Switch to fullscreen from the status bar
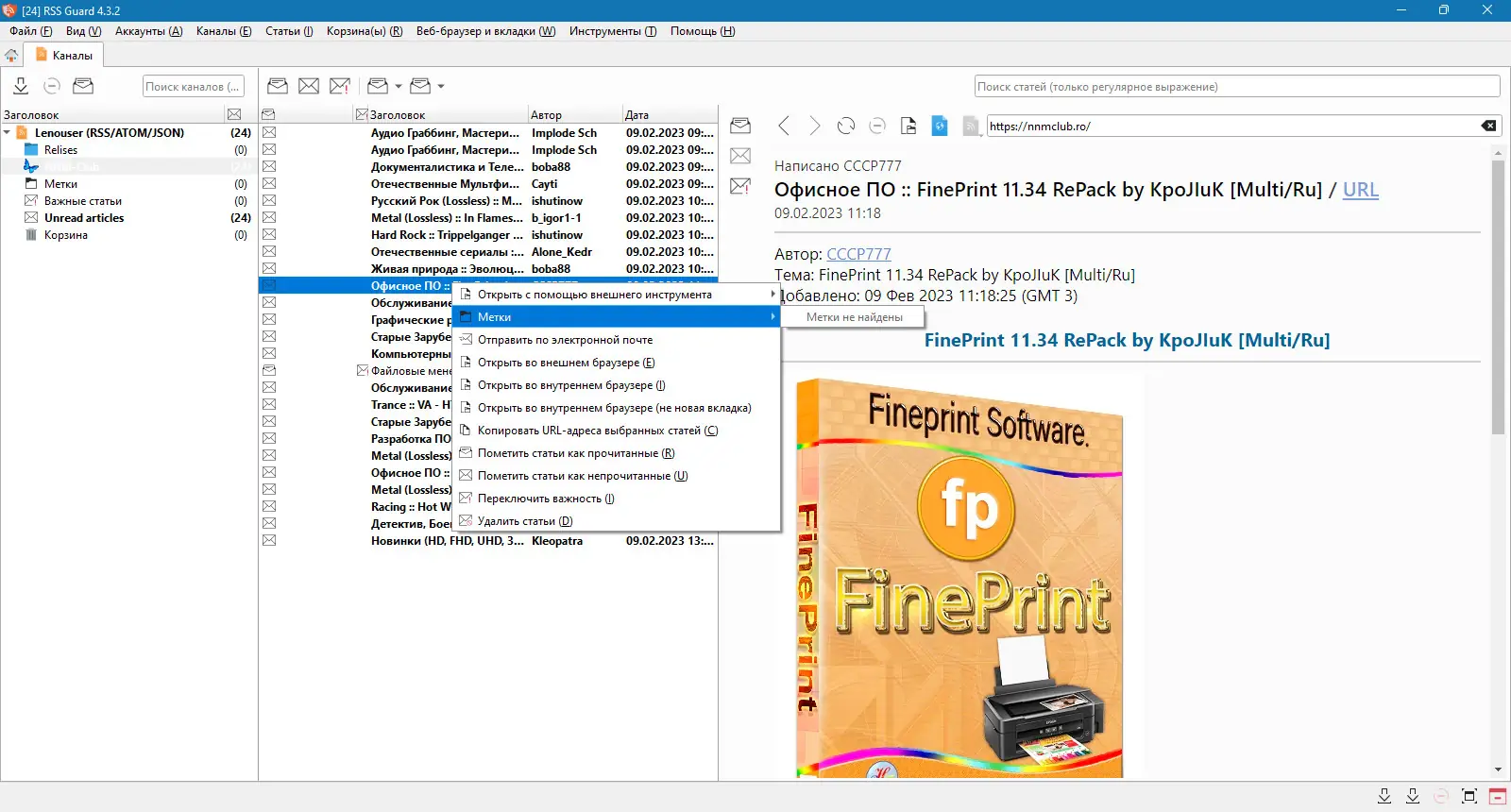This screenshot has width=1511, height=812. tap(1469, 796)
